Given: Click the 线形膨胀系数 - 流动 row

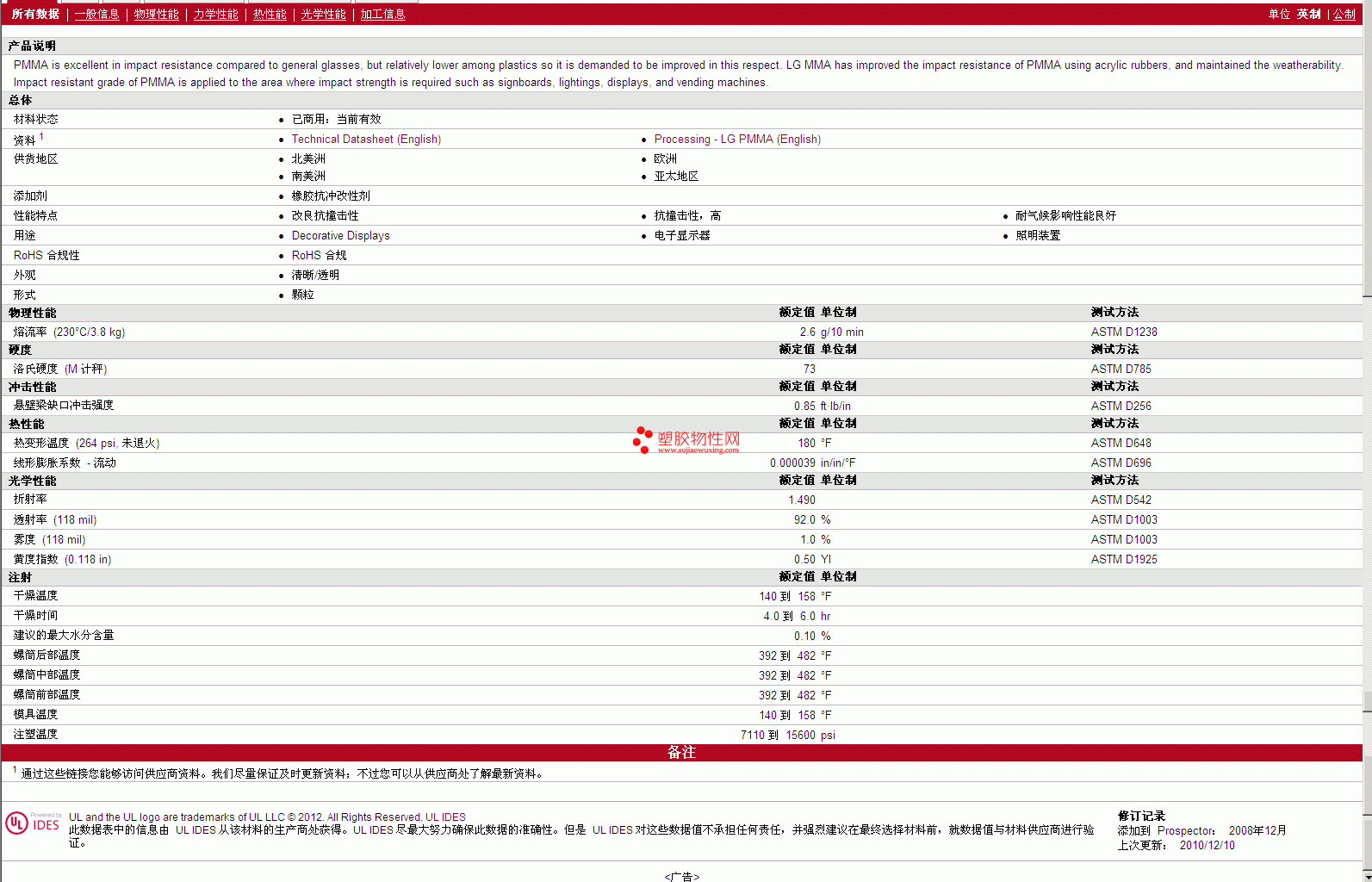Looking at the screenshot, I should (x=681, y=463).
